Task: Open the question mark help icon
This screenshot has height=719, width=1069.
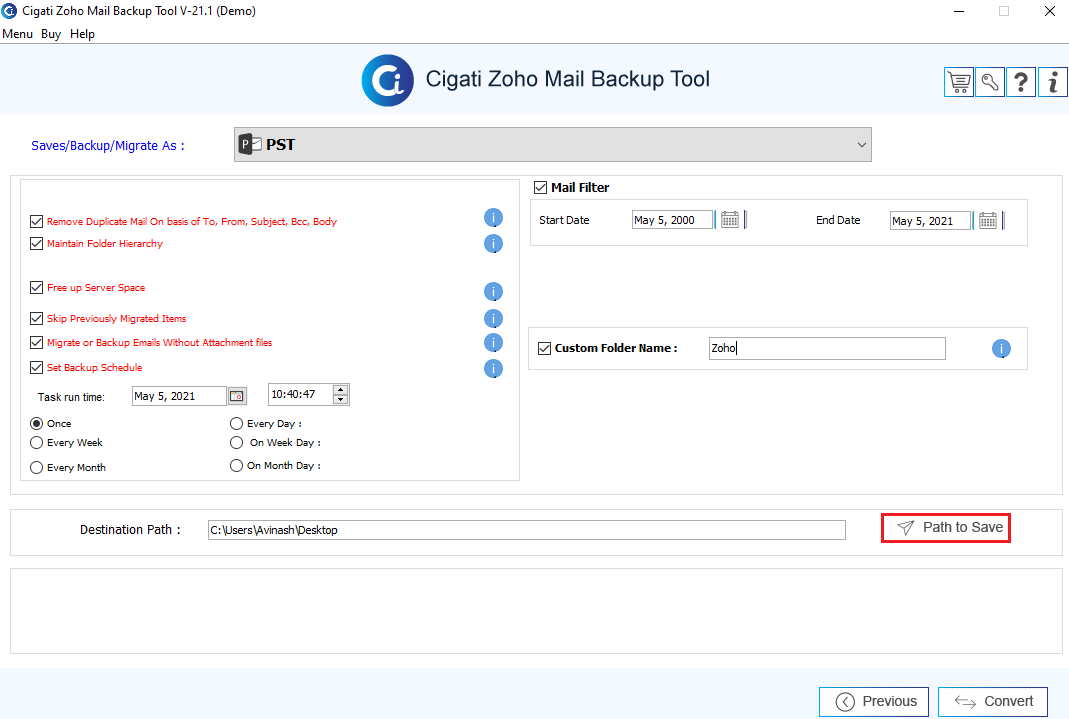Action: (x=1021, y=82)
